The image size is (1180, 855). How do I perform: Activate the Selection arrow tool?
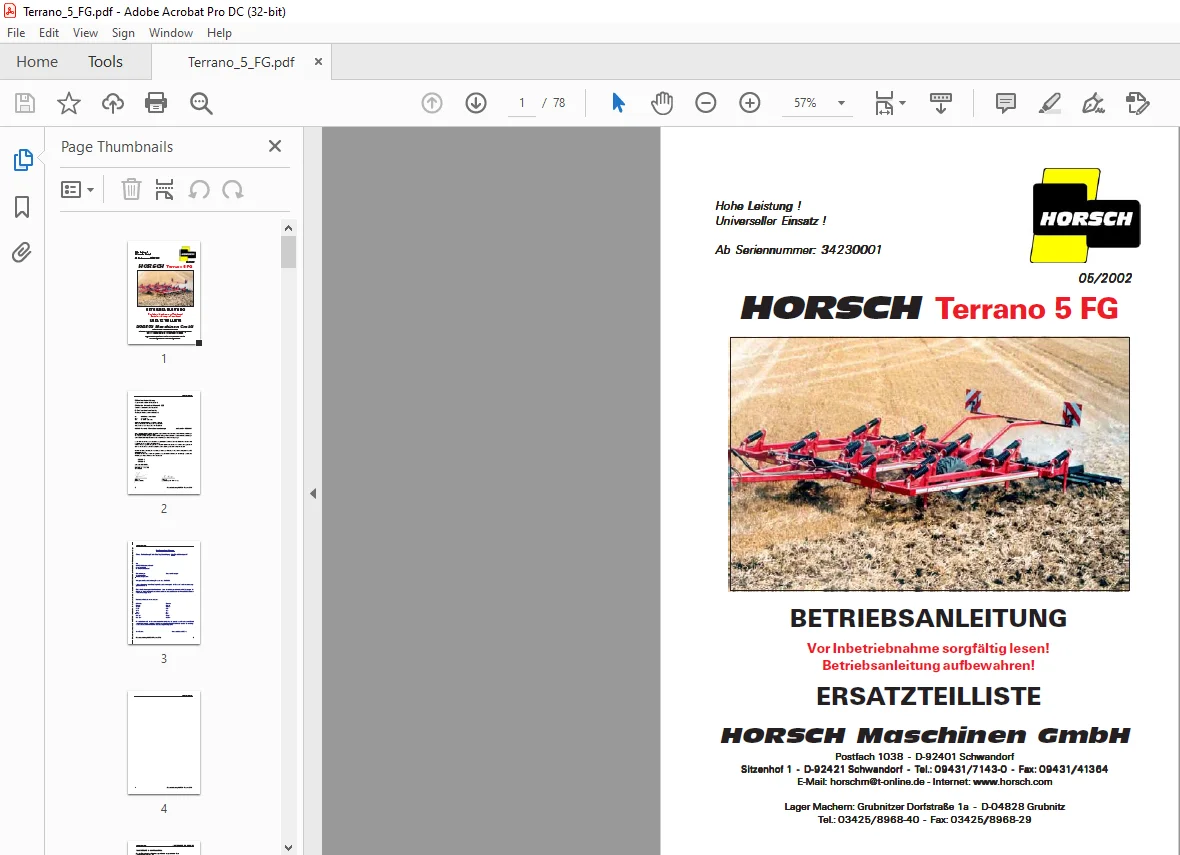point(618,103)
